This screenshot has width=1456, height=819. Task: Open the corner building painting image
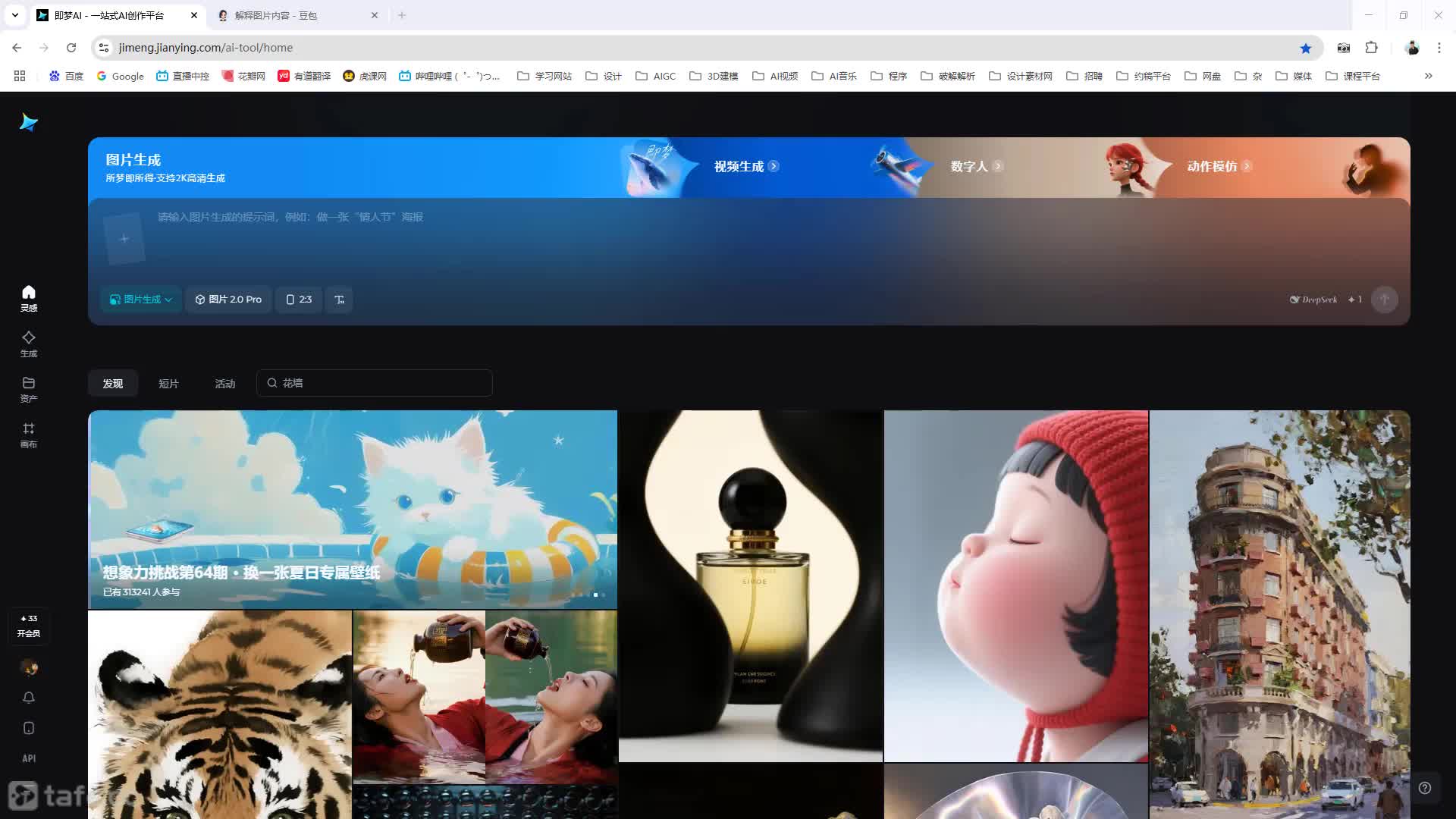pos(1280,614)
